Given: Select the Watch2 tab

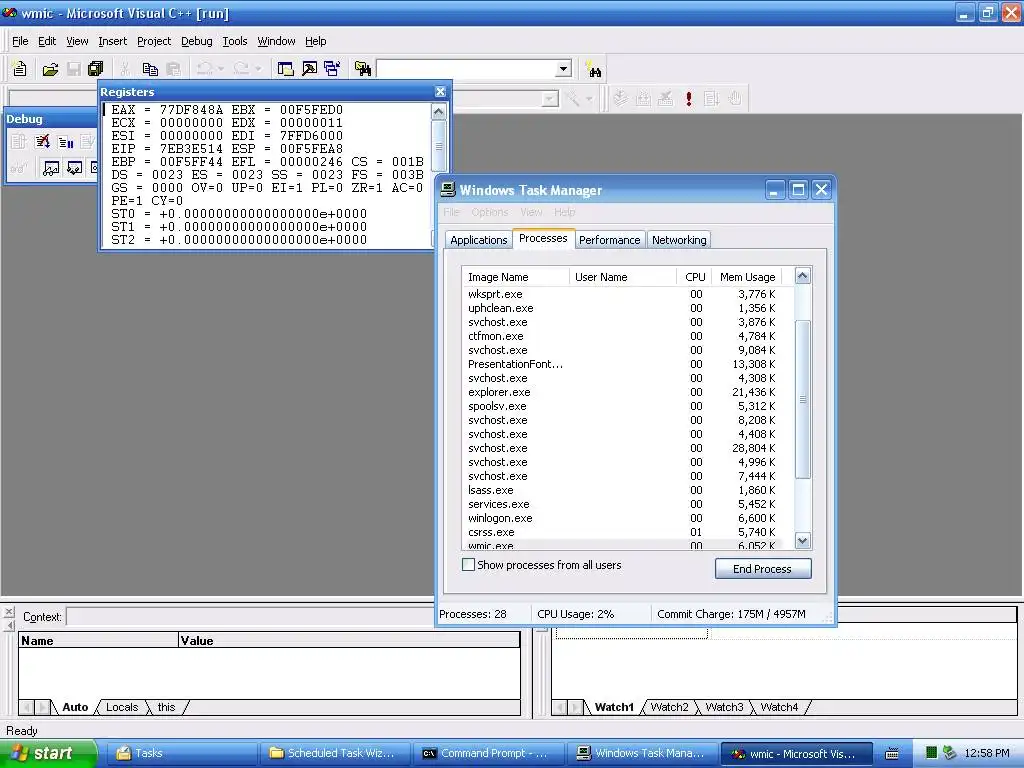Looking at the screenshot, I should [x=669, y=707].
